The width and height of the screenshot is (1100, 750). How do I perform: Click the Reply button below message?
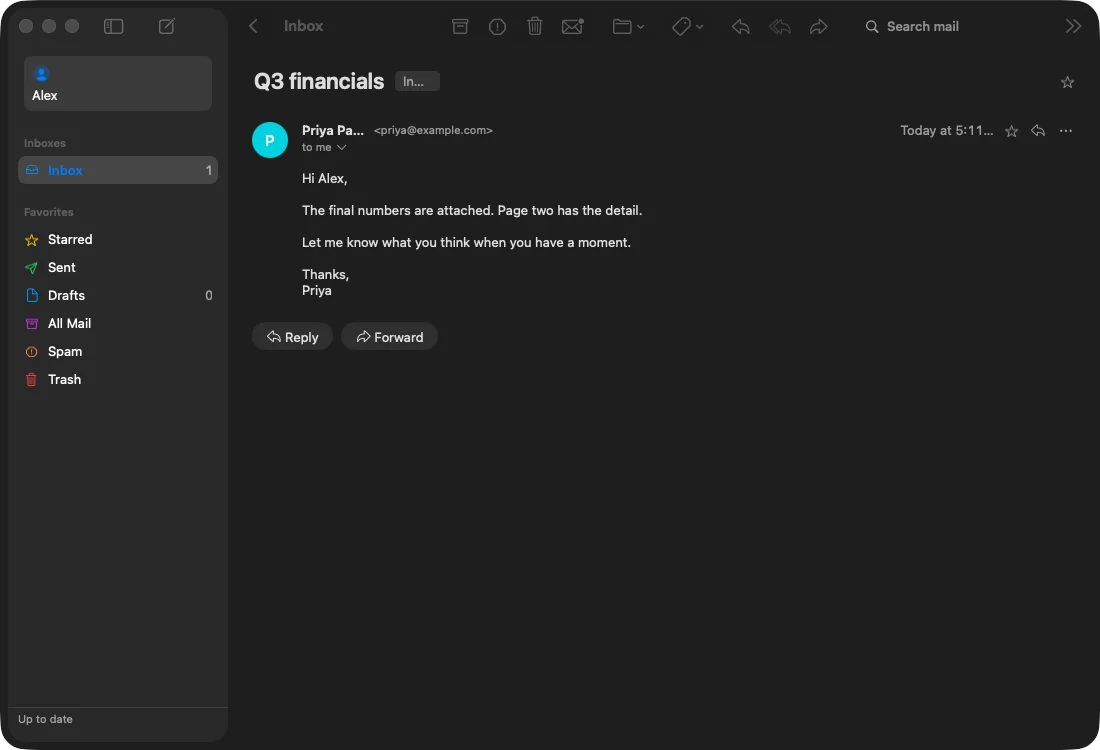tap(292, 337)
